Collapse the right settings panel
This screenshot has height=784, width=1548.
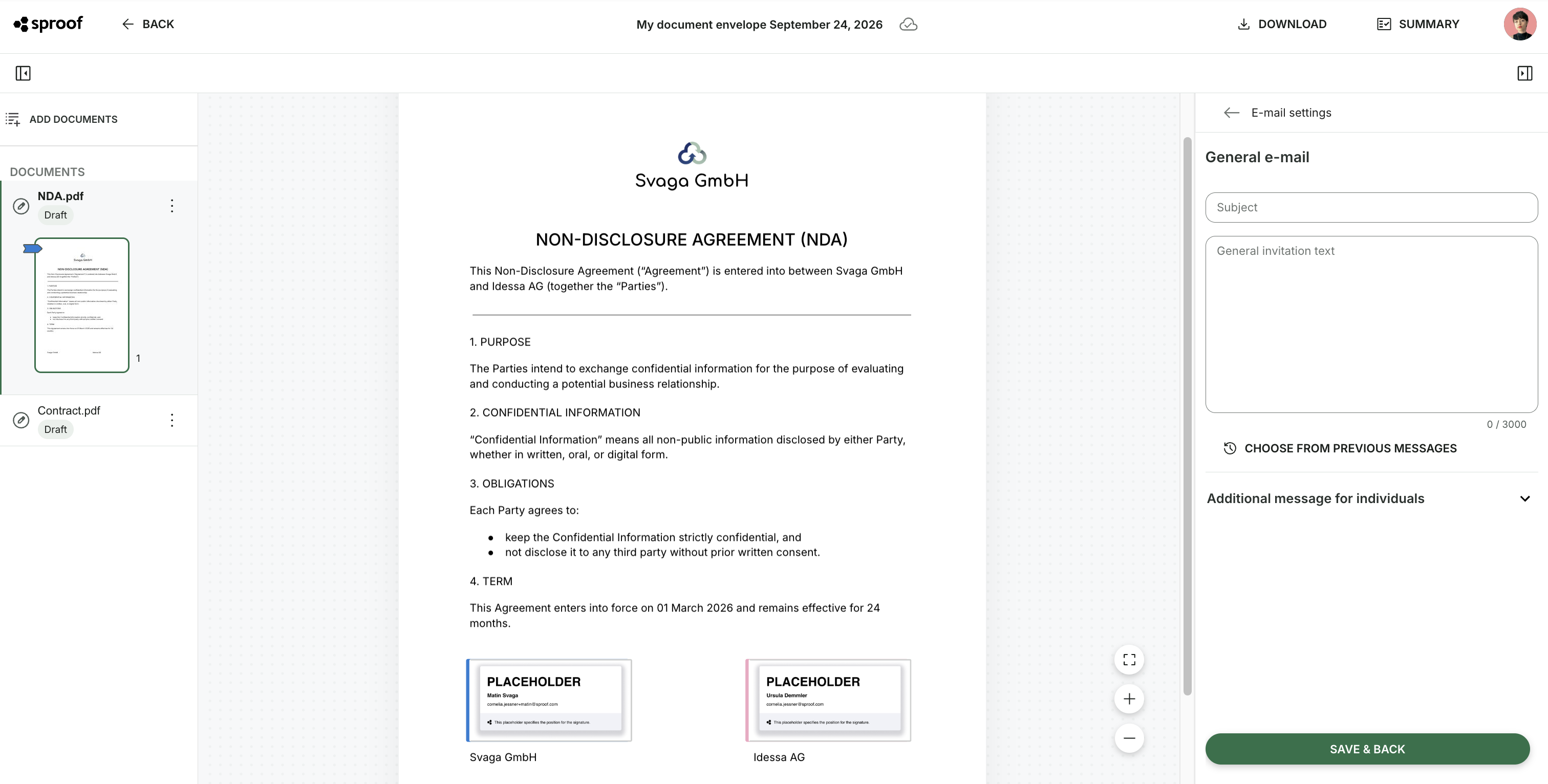pyautogui.click(x=1524, y=73)
